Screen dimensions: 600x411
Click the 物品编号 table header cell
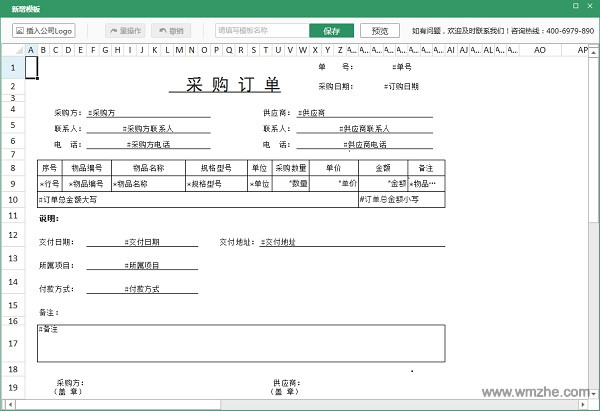pyautogui.click(x=87, y=168)
